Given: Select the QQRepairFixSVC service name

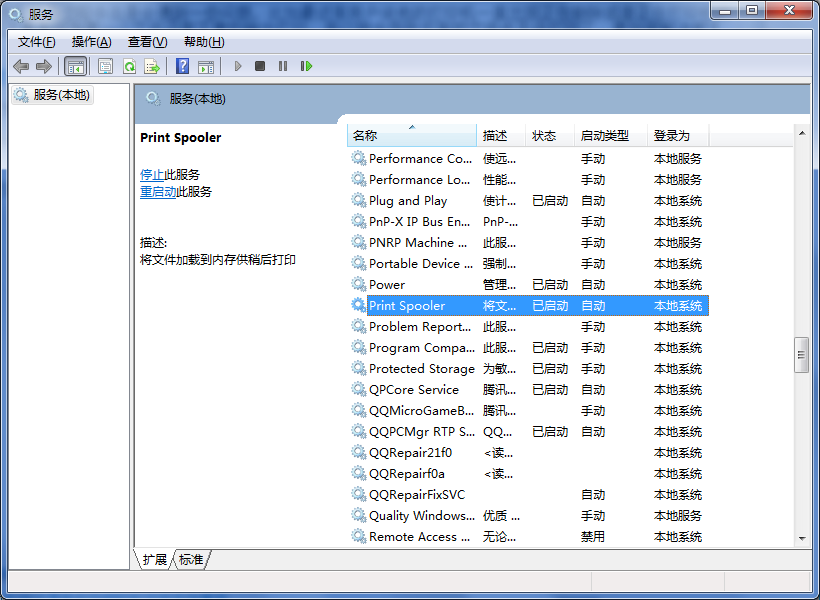Looking at the screenshot, I should pos(417,494).
